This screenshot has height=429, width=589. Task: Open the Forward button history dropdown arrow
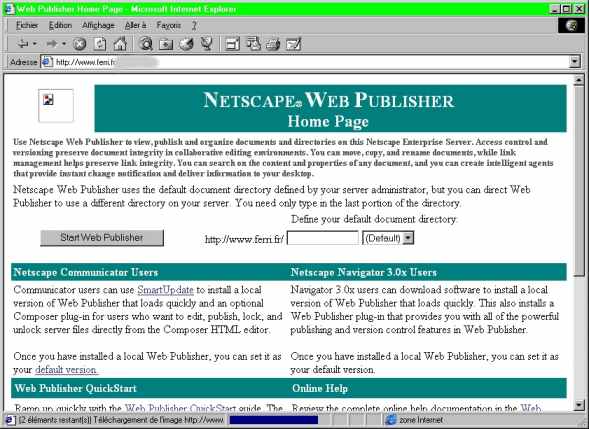(x=64, y=44)
